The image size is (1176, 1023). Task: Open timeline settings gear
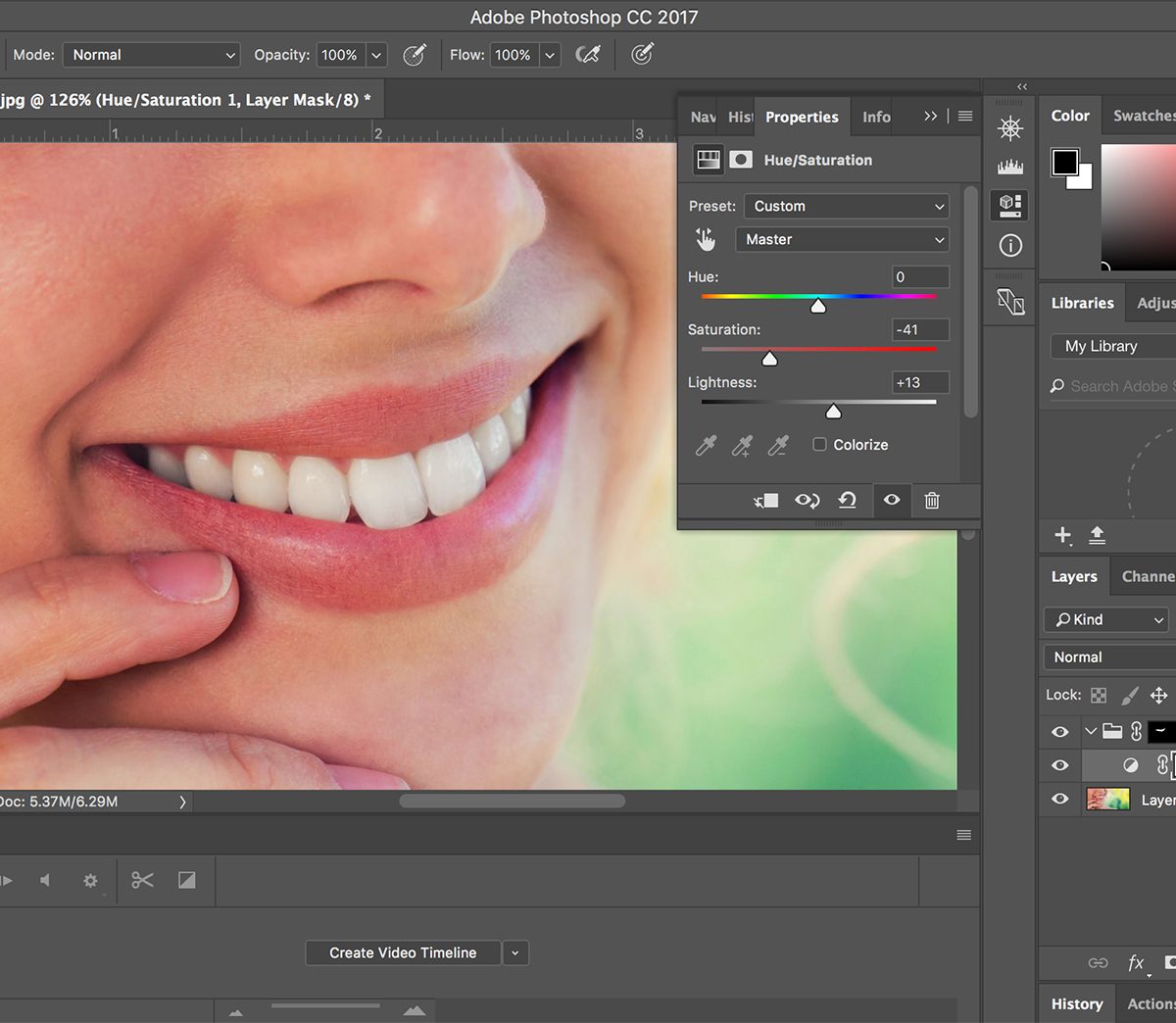point(90,880)
